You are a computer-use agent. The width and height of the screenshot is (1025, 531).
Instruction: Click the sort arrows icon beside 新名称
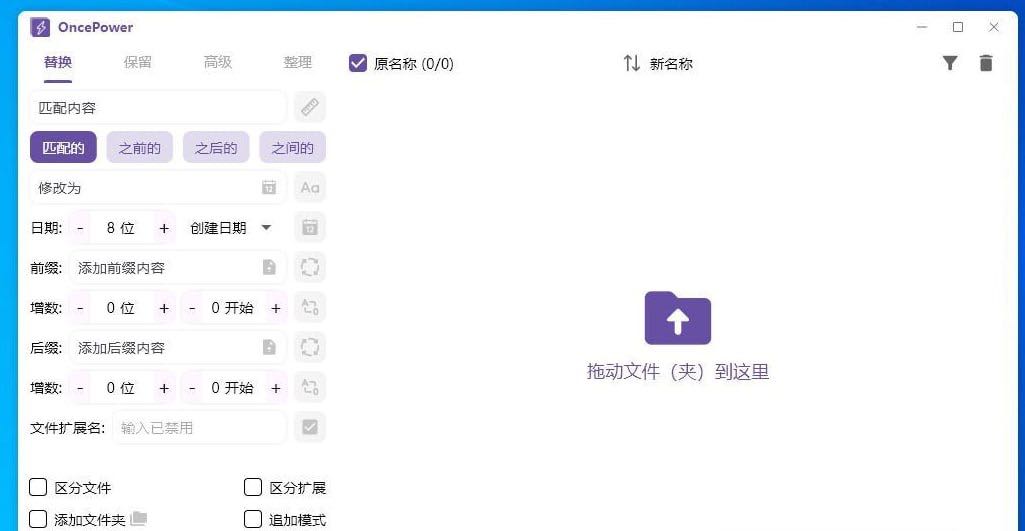click(x=632, y=63)
